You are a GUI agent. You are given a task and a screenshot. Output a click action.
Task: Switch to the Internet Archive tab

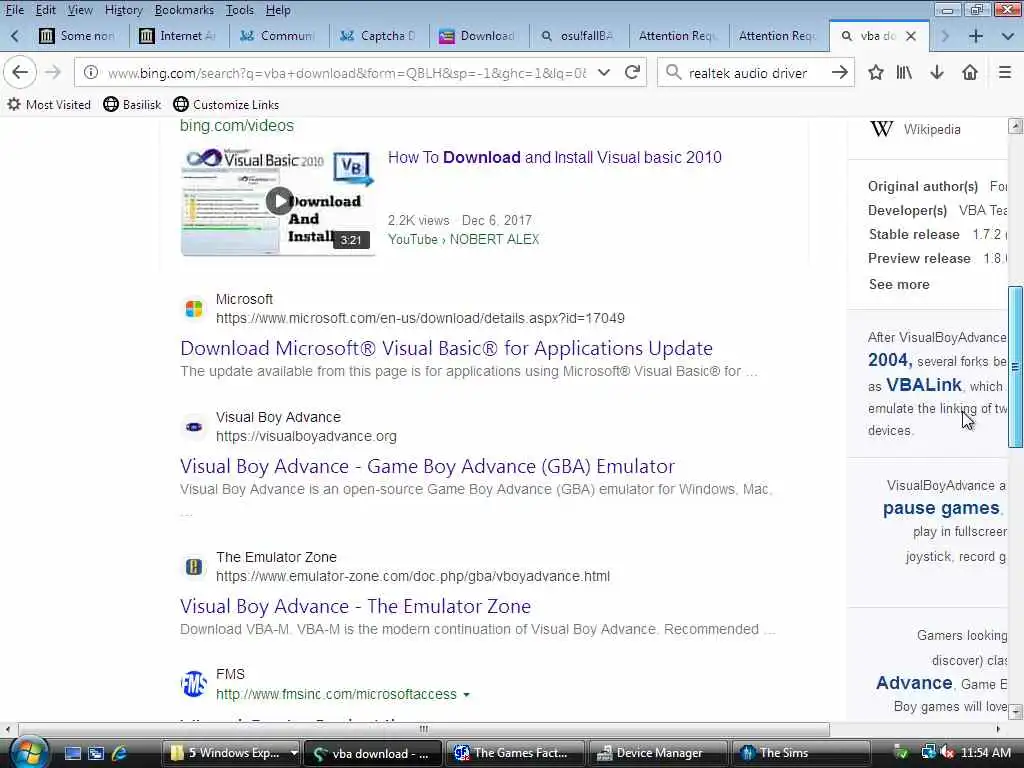(178, 36)
